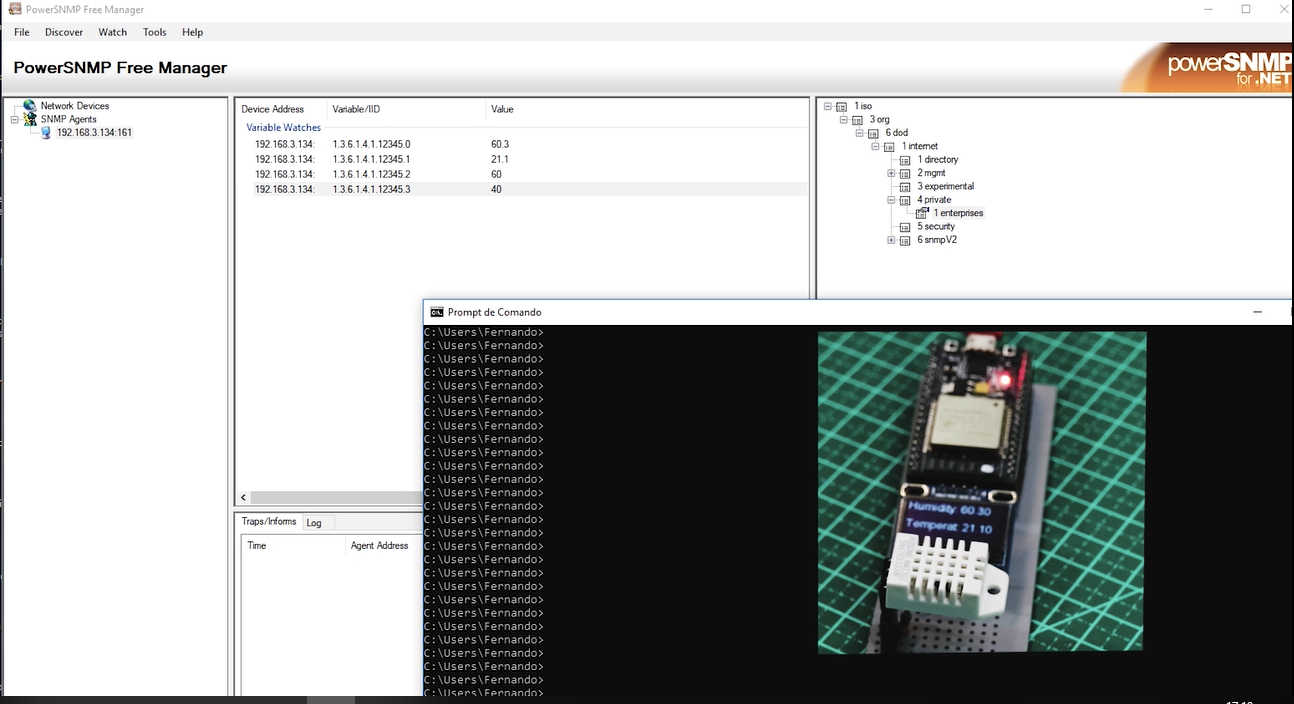Expand the "6 snmpV2" tree node
Screen dimensions: 1294x704
point(891,239)
